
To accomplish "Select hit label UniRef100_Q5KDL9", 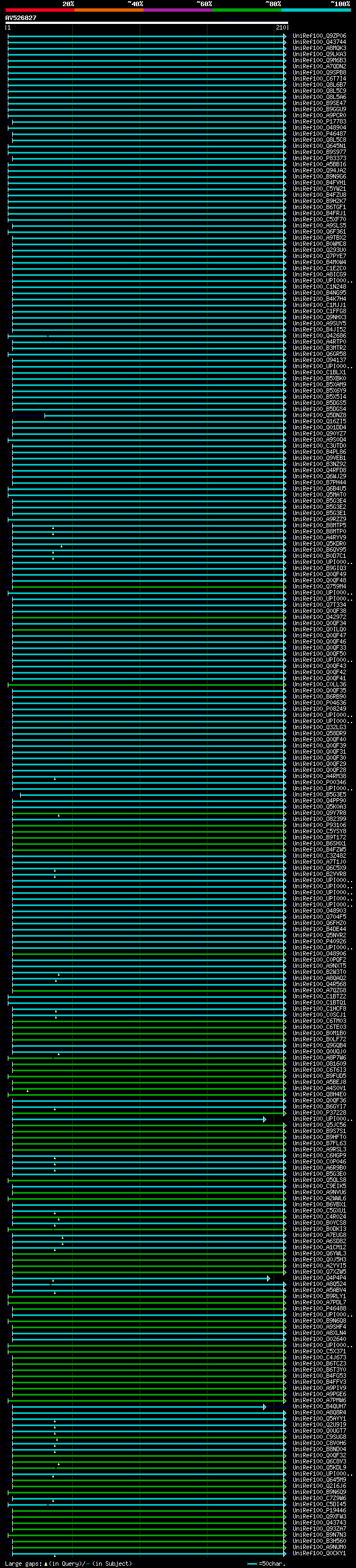I will [319, 1467].
